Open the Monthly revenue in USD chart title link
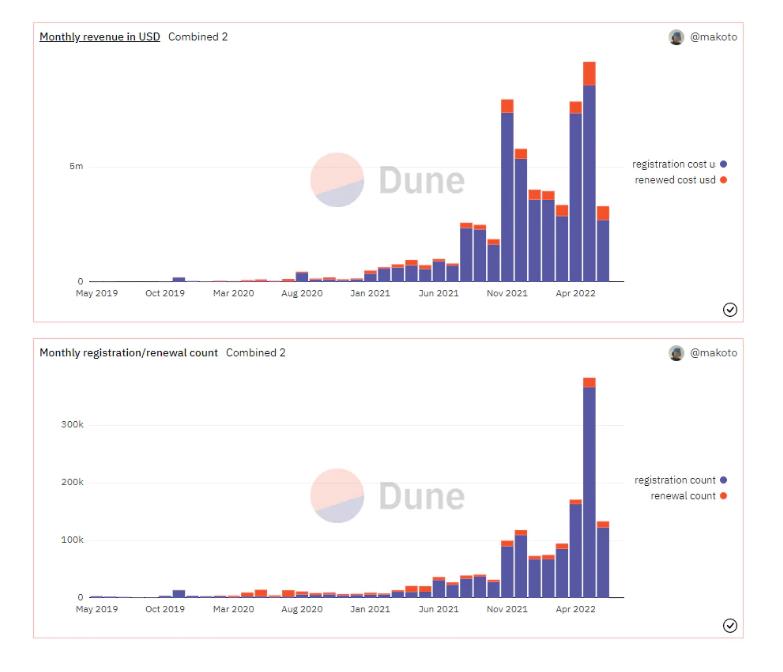 pos(99,37)
